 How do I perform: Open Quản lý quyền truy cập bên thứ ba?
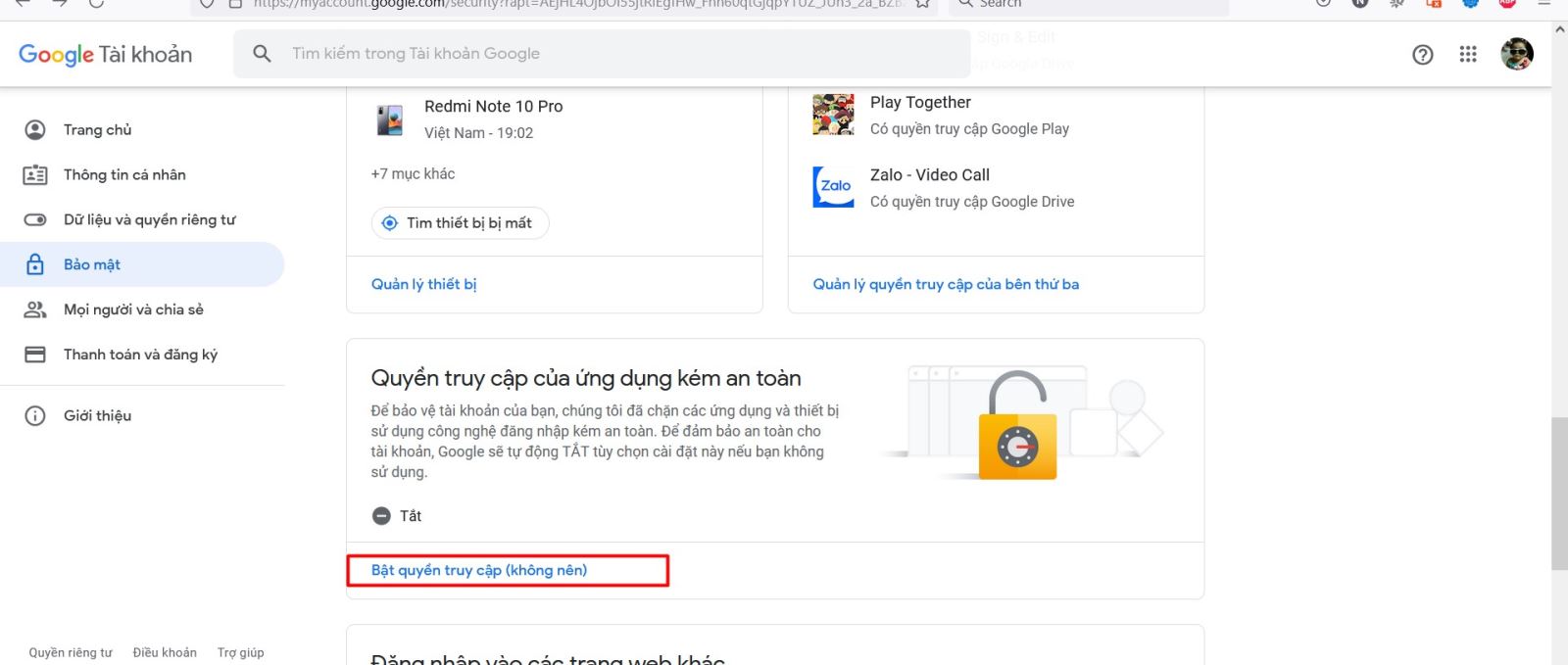pyautogui.click(x=945, y=284)
